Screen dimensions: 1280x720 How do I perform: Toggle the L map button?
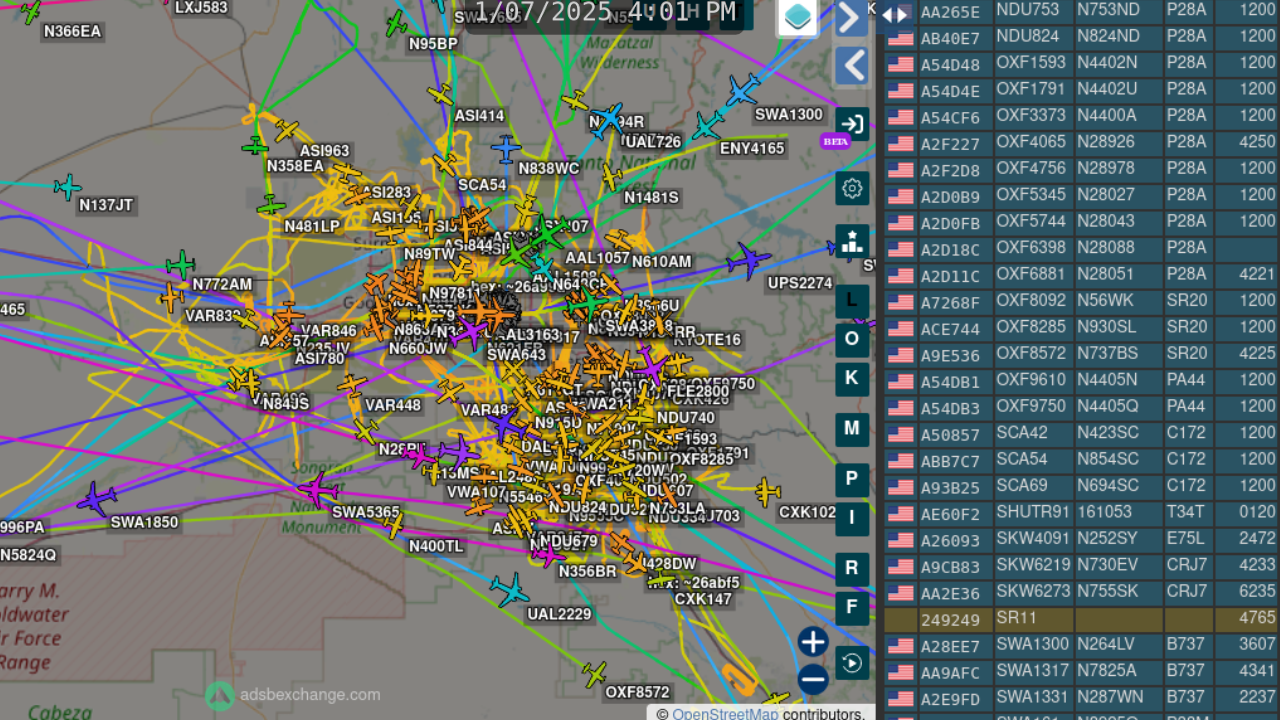[x=852, y=300]
